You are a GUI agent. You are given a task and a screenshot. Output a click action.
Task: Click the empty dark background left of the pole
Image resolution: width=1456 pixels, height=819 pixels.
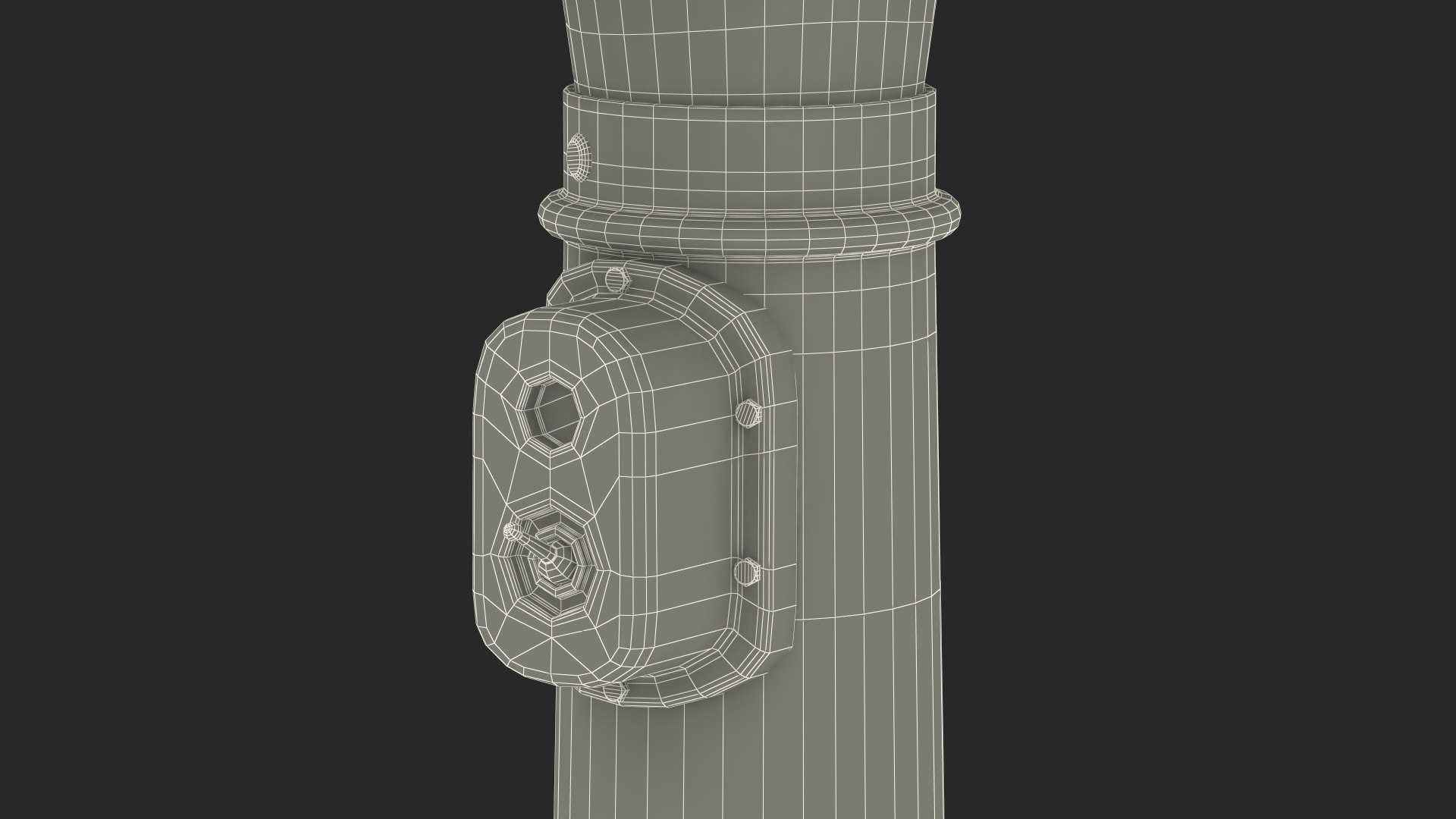[227, 409]
